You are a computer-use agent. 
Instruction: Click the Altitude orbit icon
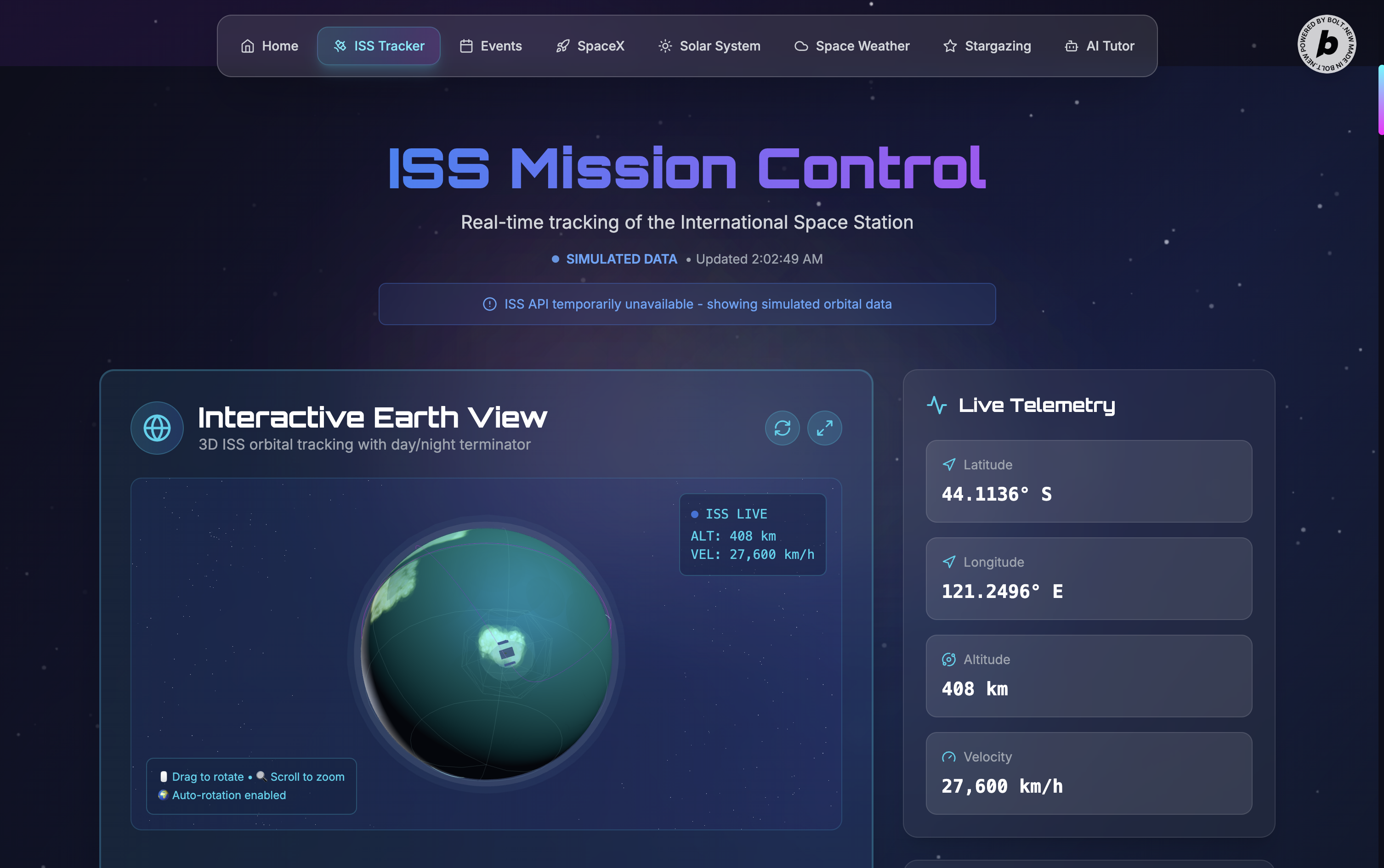949,659
